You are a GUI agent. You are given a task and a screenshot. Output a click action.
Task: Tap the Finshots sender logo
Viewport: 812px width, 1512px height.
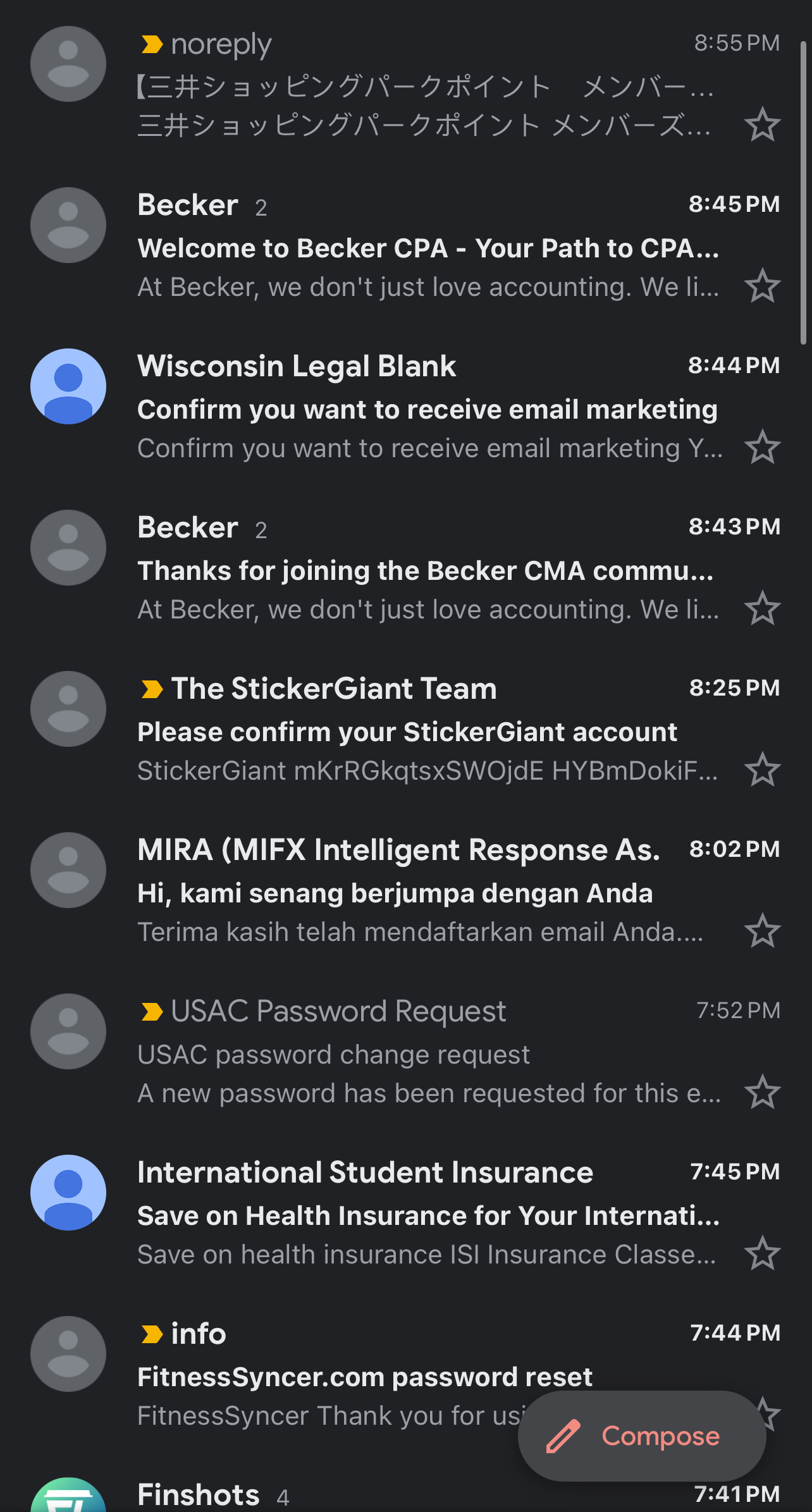pyautogui.click(x=68, y=1497)
